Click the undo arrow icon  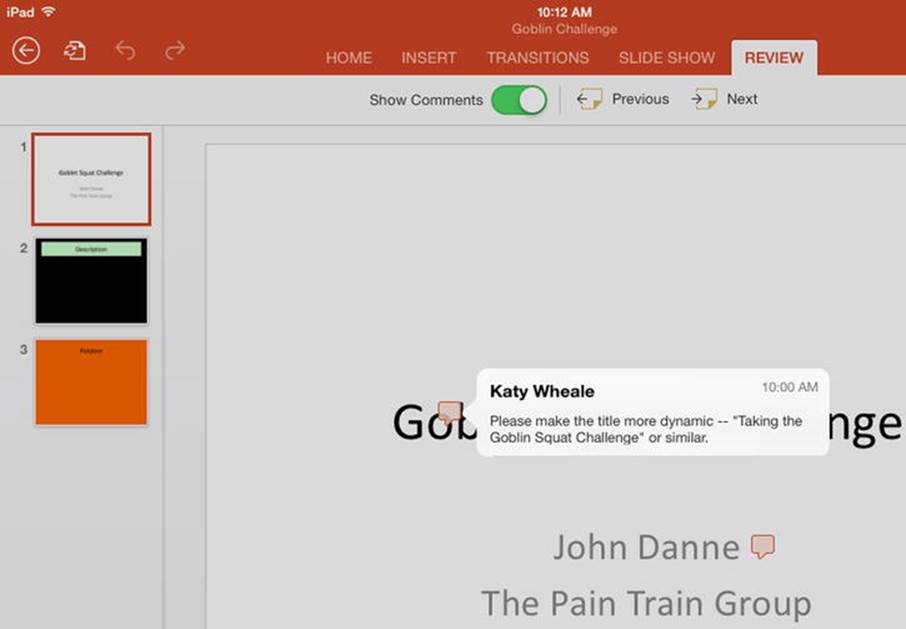click(125, 51)
